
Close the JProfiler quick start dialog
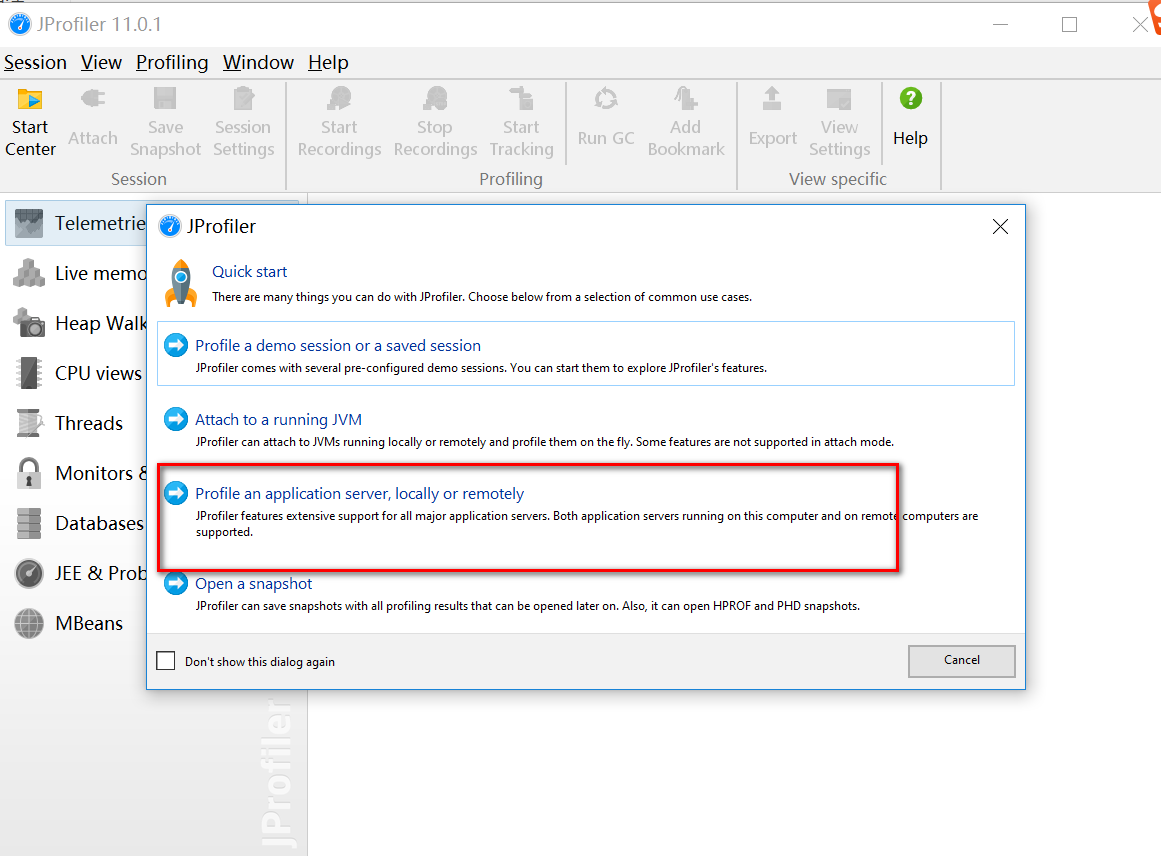pos(1000,227)
